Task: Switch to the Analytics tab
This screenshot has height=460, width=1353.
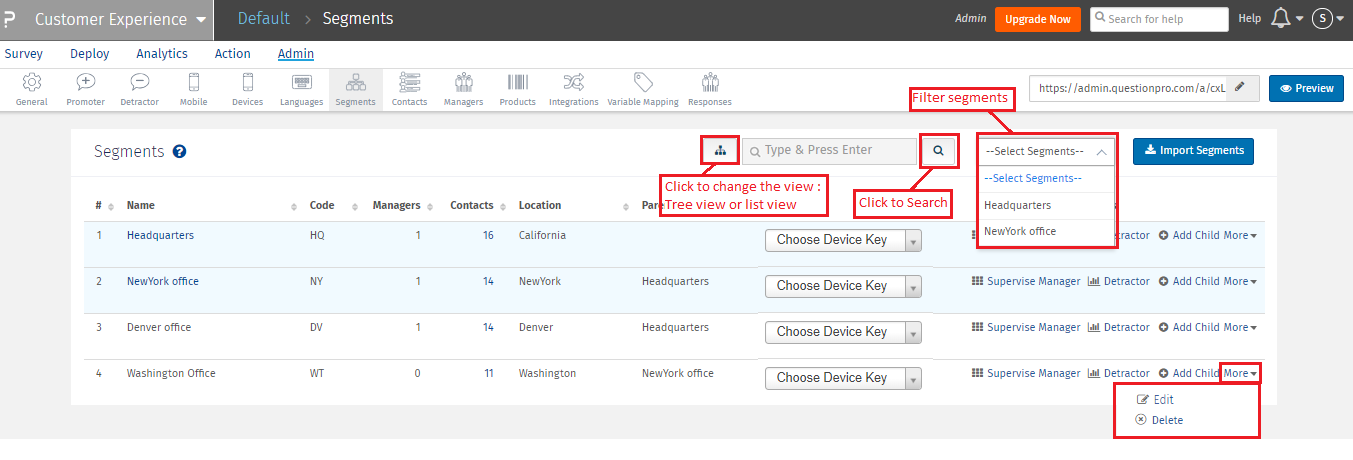Action: click(162, 54)
